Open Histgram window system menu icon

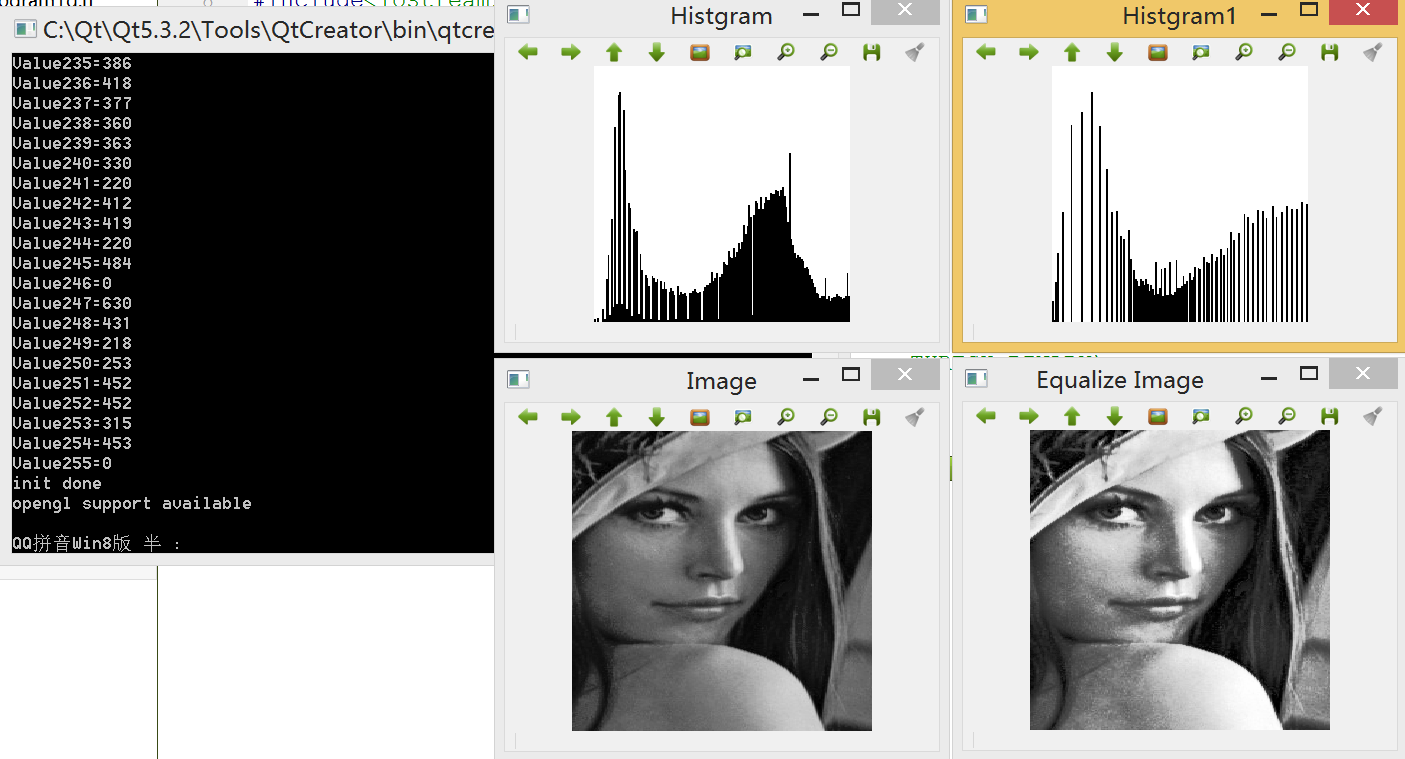pos(518,15)
